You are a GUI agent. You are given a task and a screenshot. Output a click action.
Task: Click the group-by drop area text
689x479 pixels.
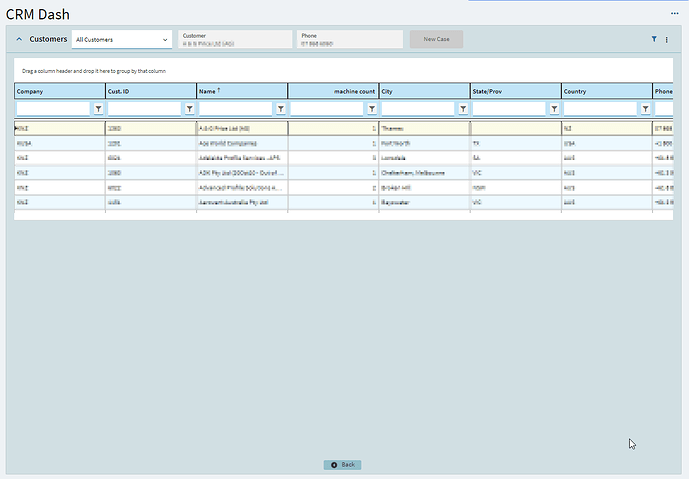[x=94, y=71]
